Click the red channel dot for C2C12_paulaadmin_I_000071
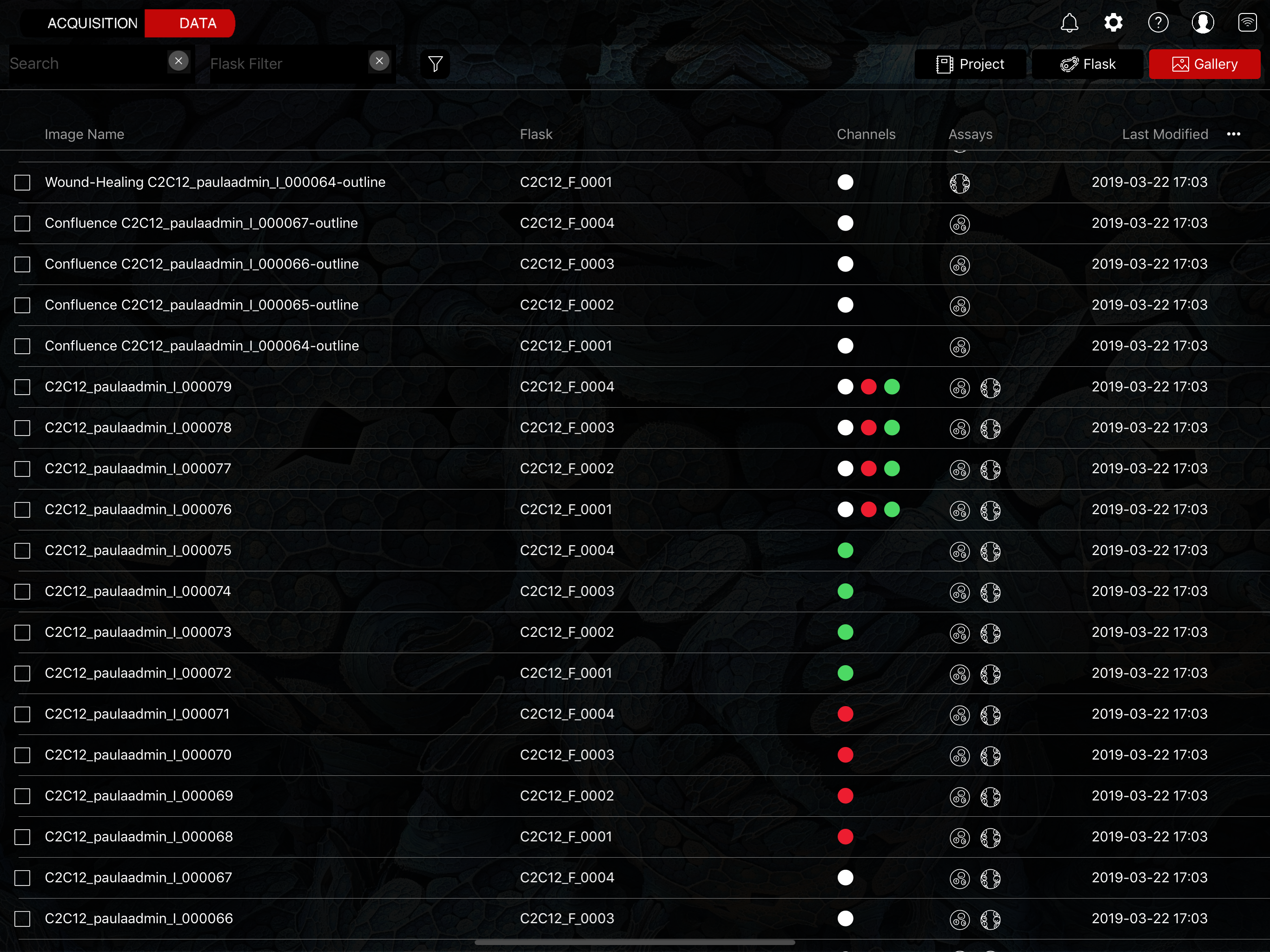 (845, 714)
